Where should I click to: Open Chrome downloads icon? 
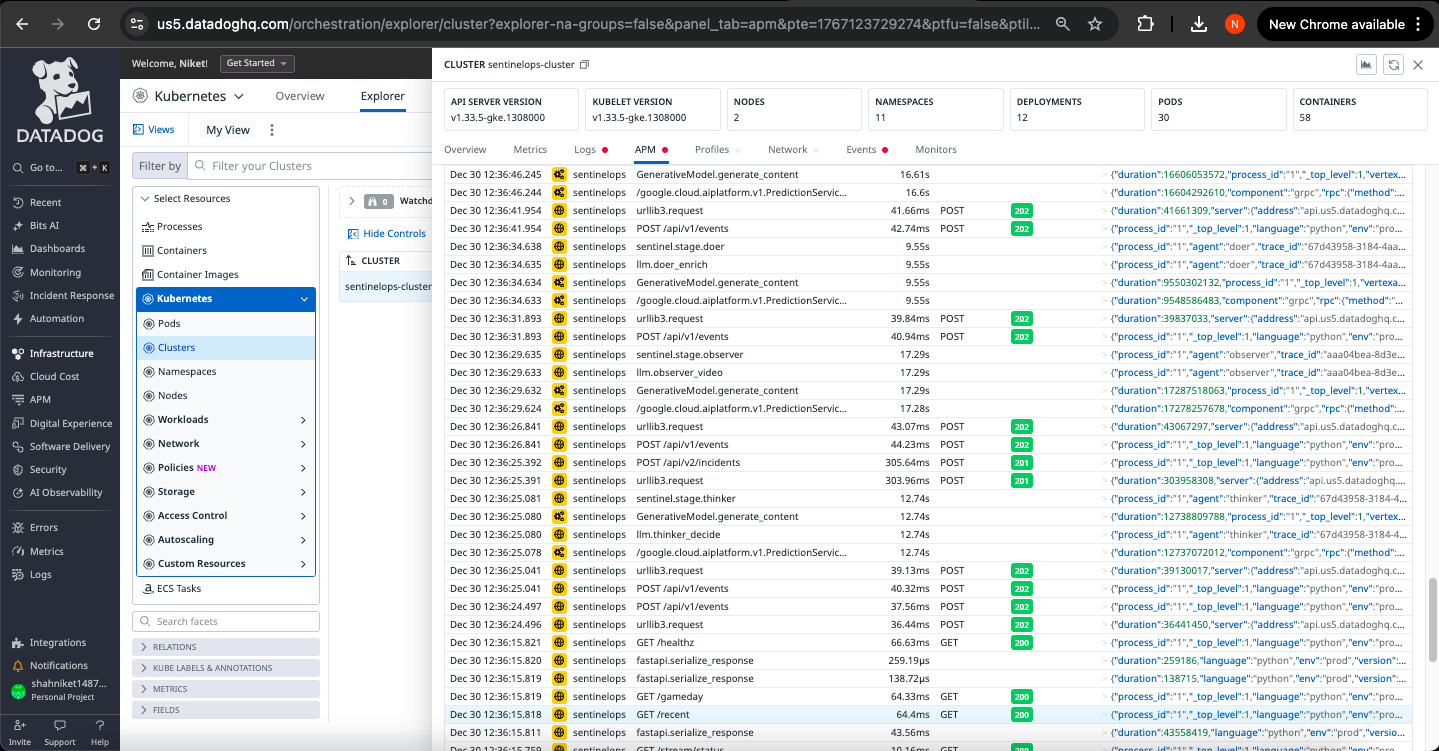[x=1199, y=24]
